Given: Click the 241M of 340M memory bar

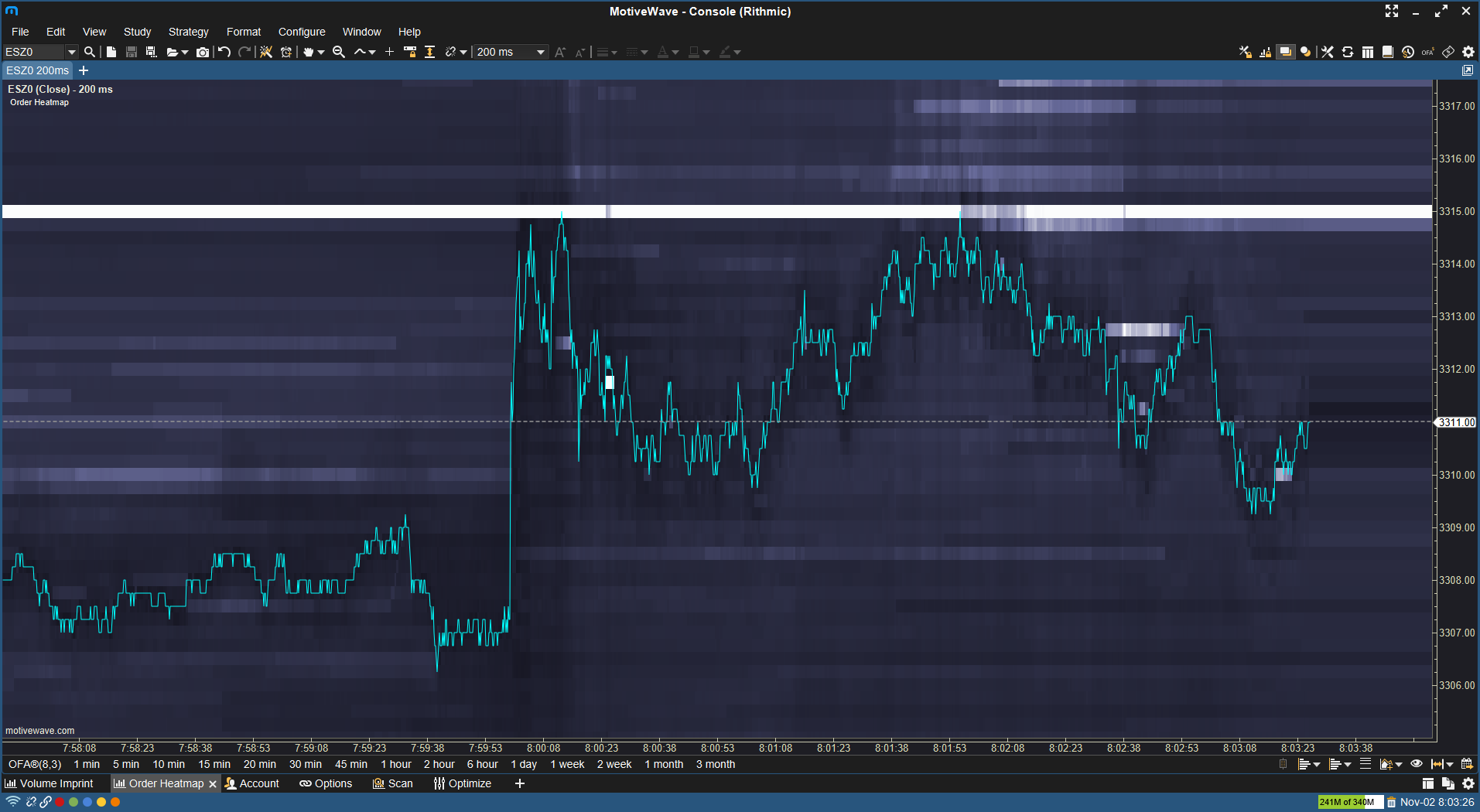Looking at the screenshot, I should coord(1349,803).
